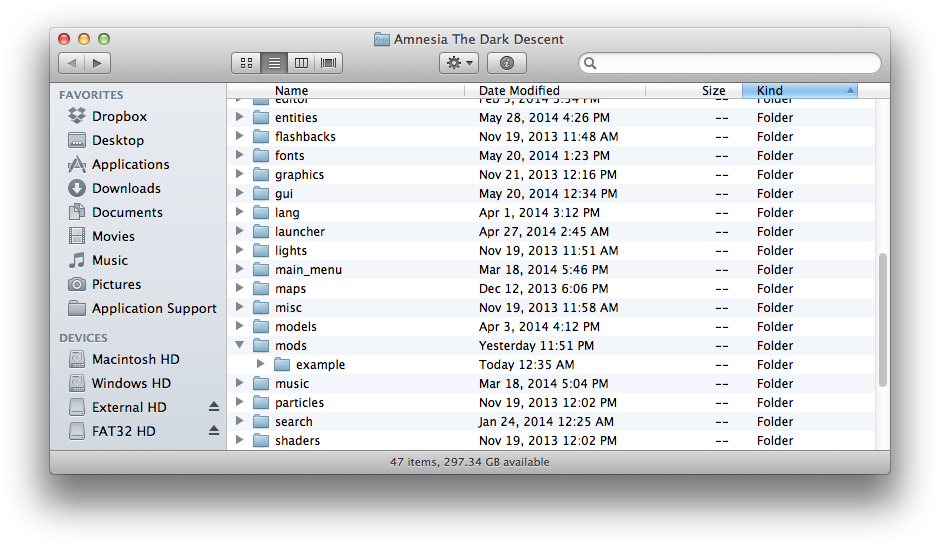Click the back navigation arrow
This screenshot has height=545, width=939.
click(71, 63)
